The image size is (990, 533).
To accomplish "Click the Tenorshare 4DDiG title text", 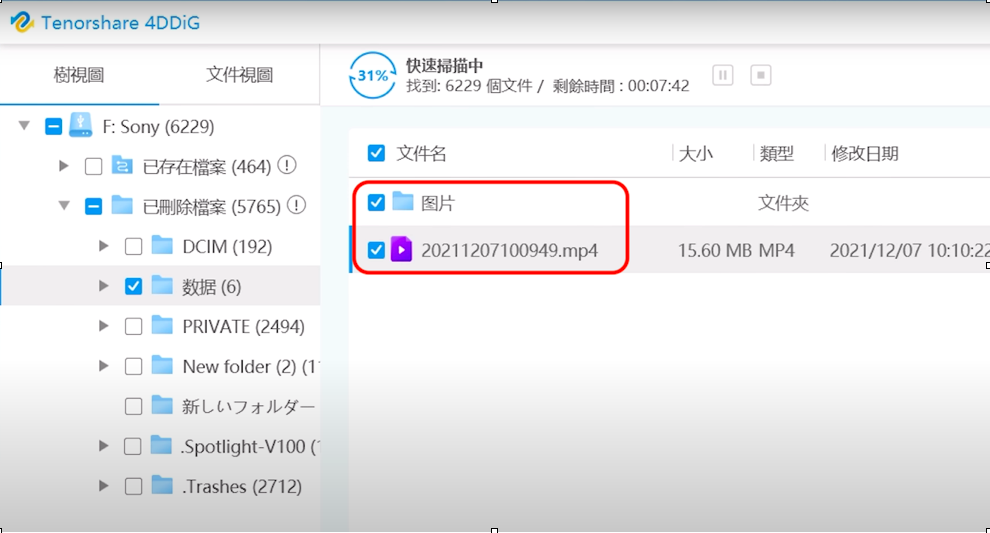I will 121,23.
